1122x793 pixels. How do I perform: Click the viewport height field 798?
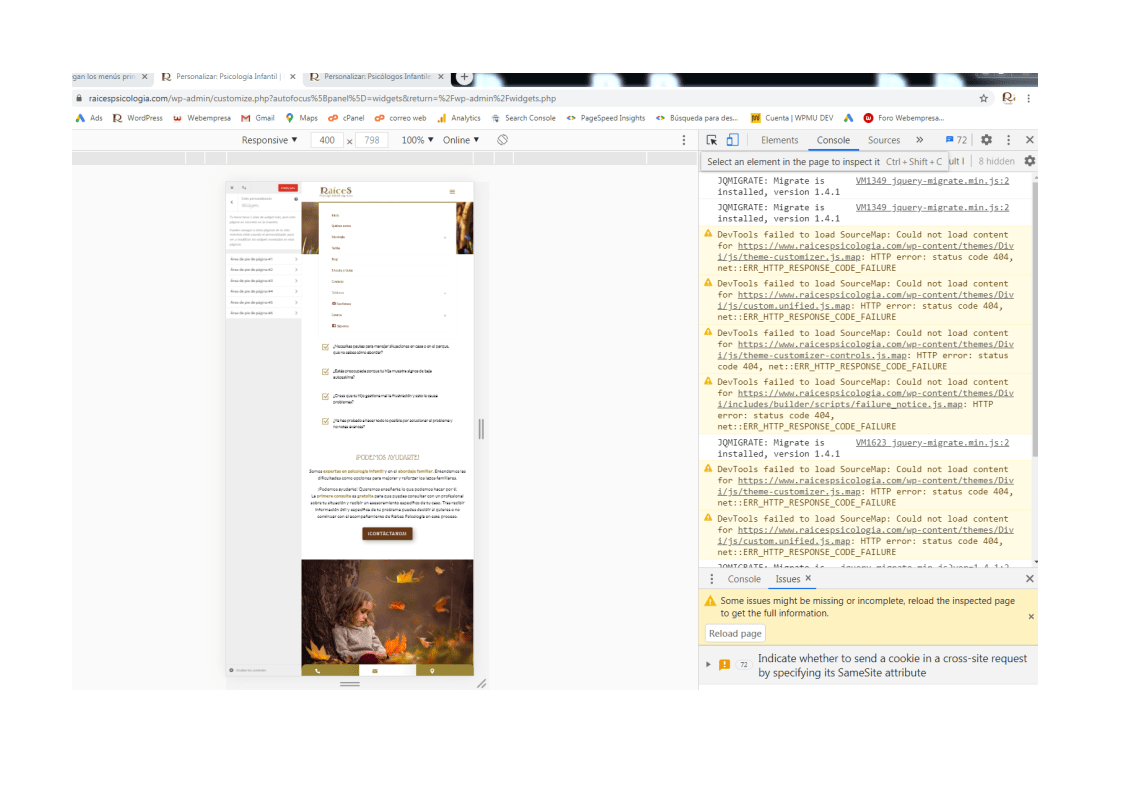[x=371, y=140]
